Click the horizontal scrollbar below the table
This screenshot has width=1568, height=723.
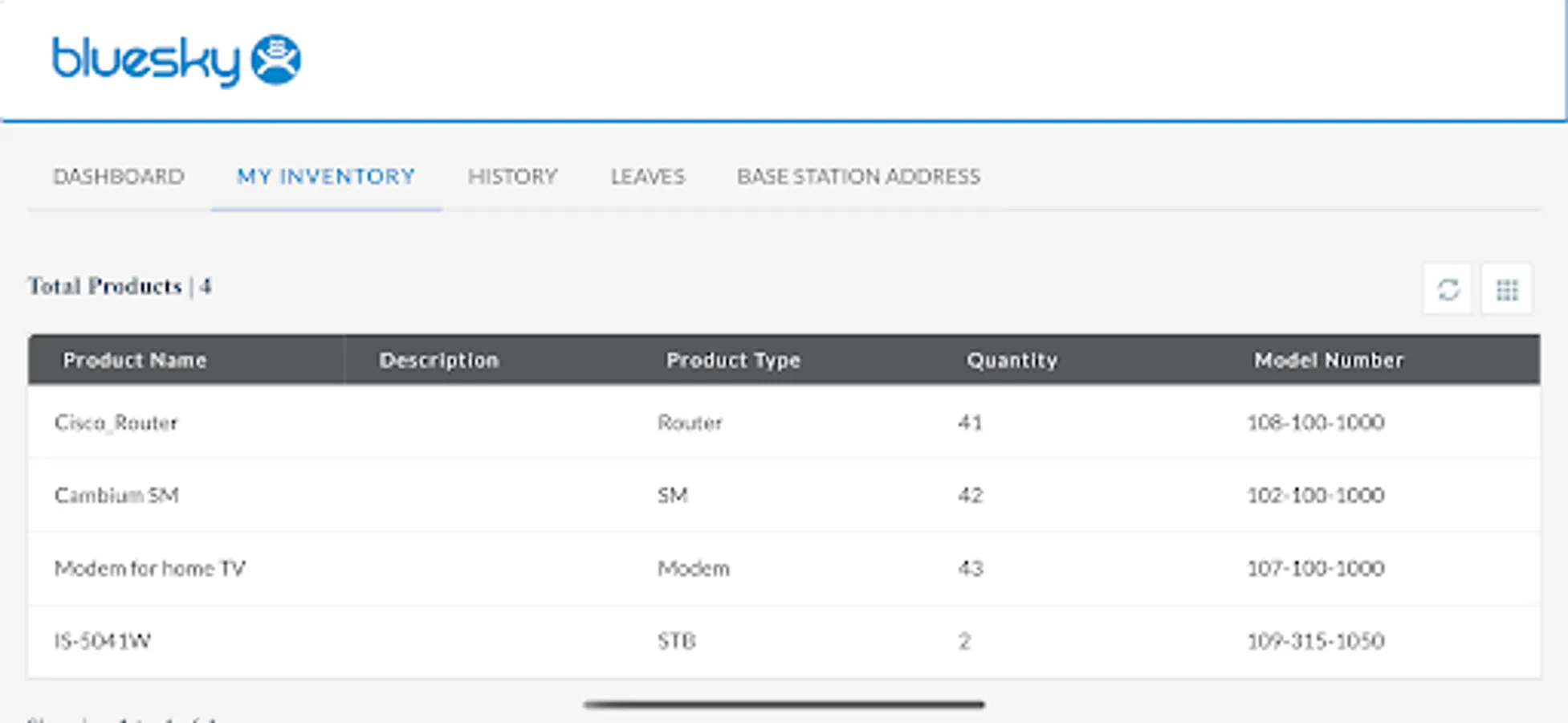[x=784, y=705]
